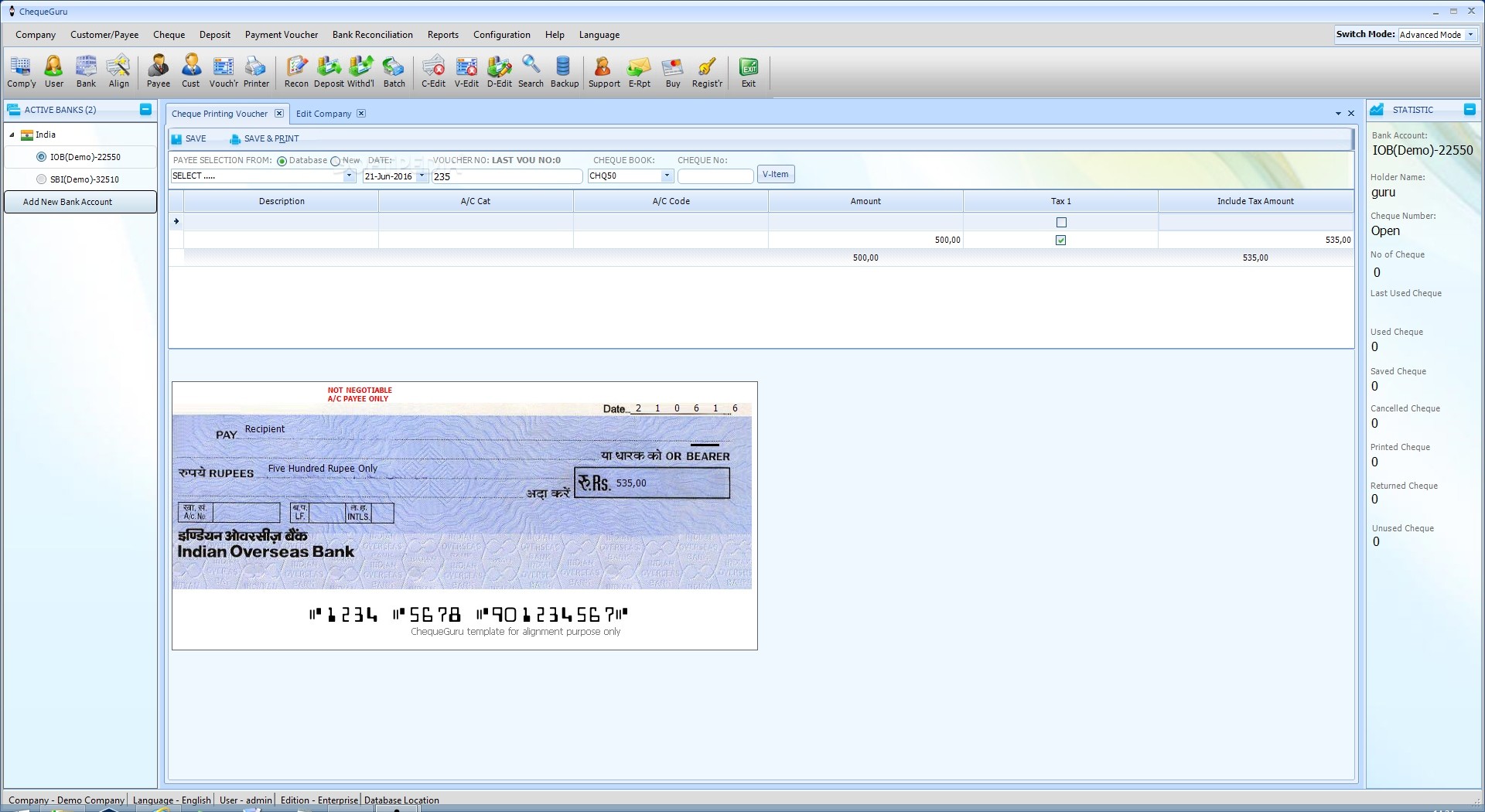This screenshot has width=1485, height=812.
Task: Click the Description column header
Action: pyautogui.click(x=282, y=201)
